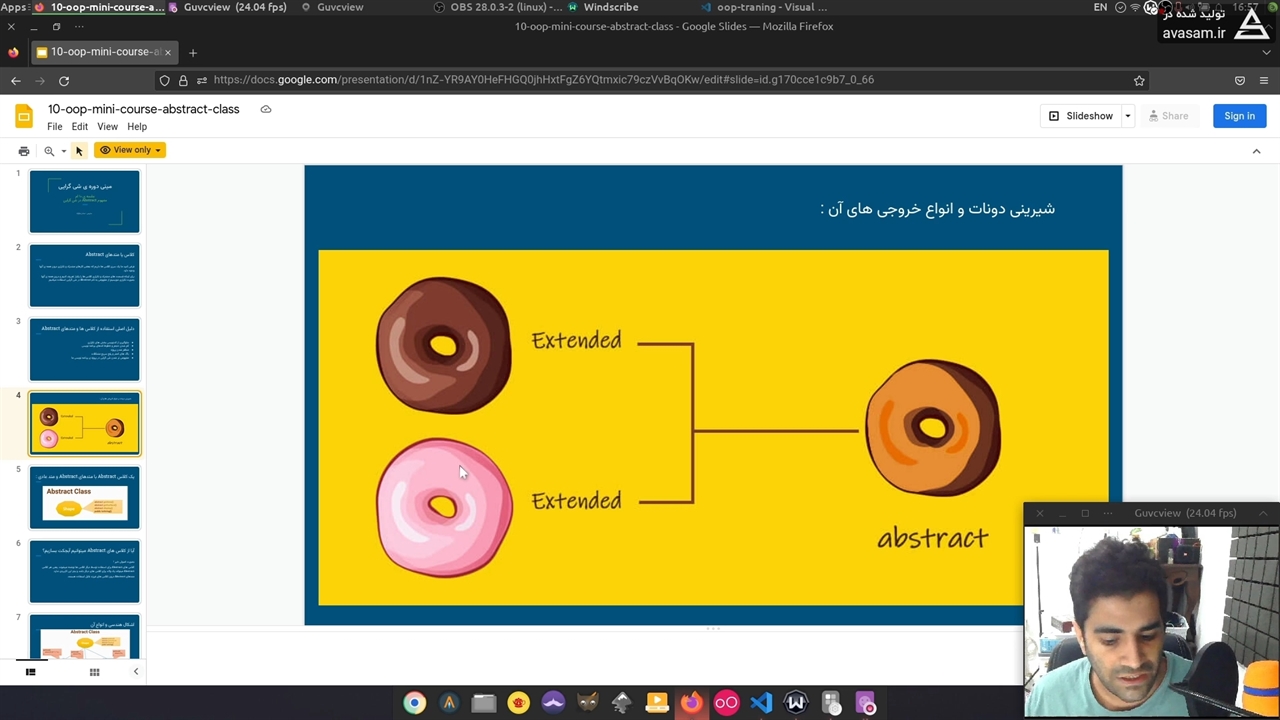Click the cloud document status icon
Screen dimensions: 1280x720
click(x=266, y=109)
